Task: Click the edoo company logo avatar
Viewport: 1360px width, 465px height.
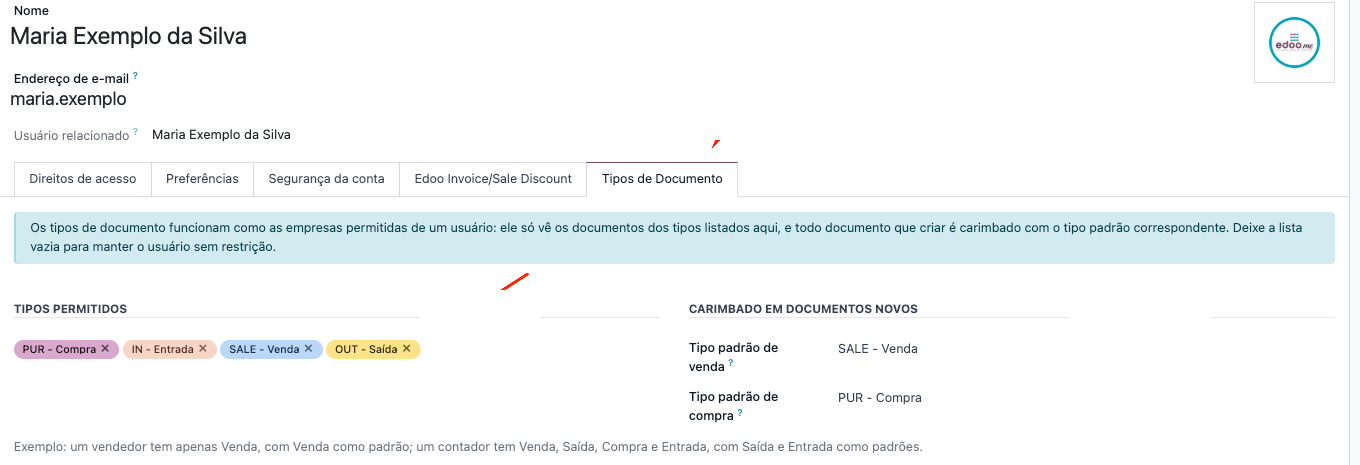Action: [x=1294, y=42]
